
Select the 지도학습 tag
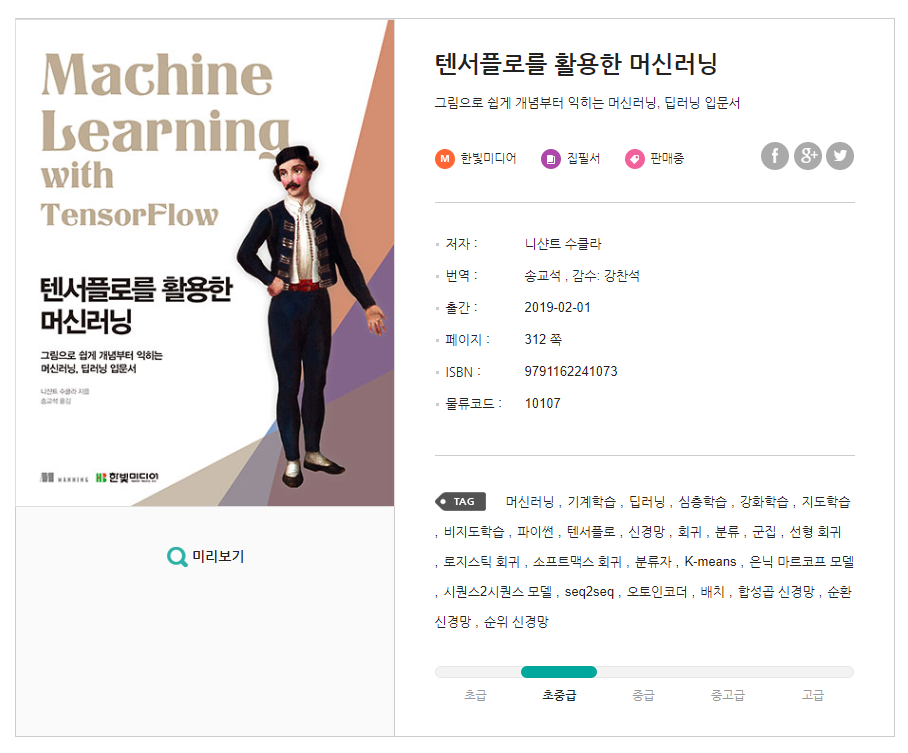pos(826,502)
